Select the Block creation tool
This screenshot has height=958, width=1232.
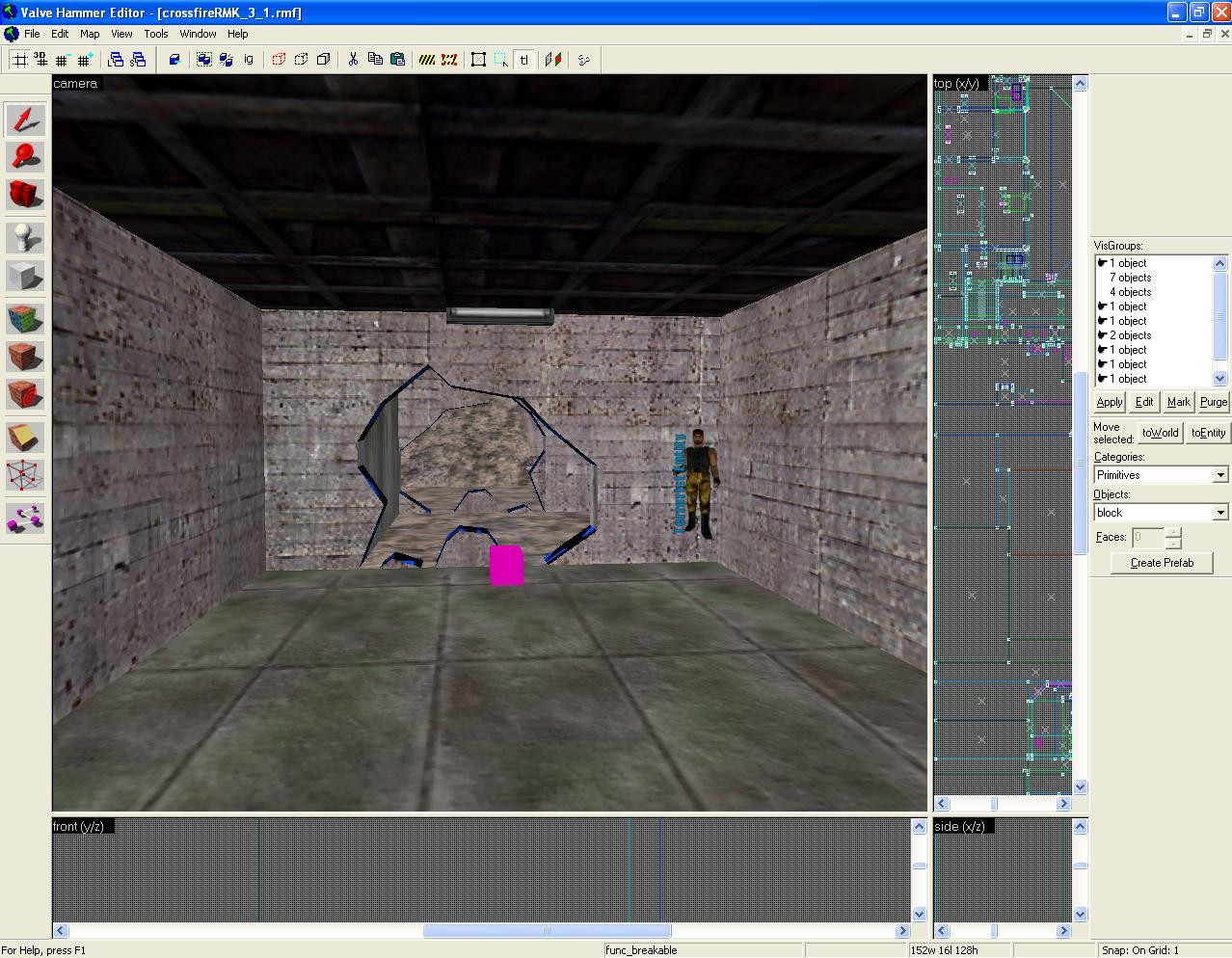click(x=25, y=277)
